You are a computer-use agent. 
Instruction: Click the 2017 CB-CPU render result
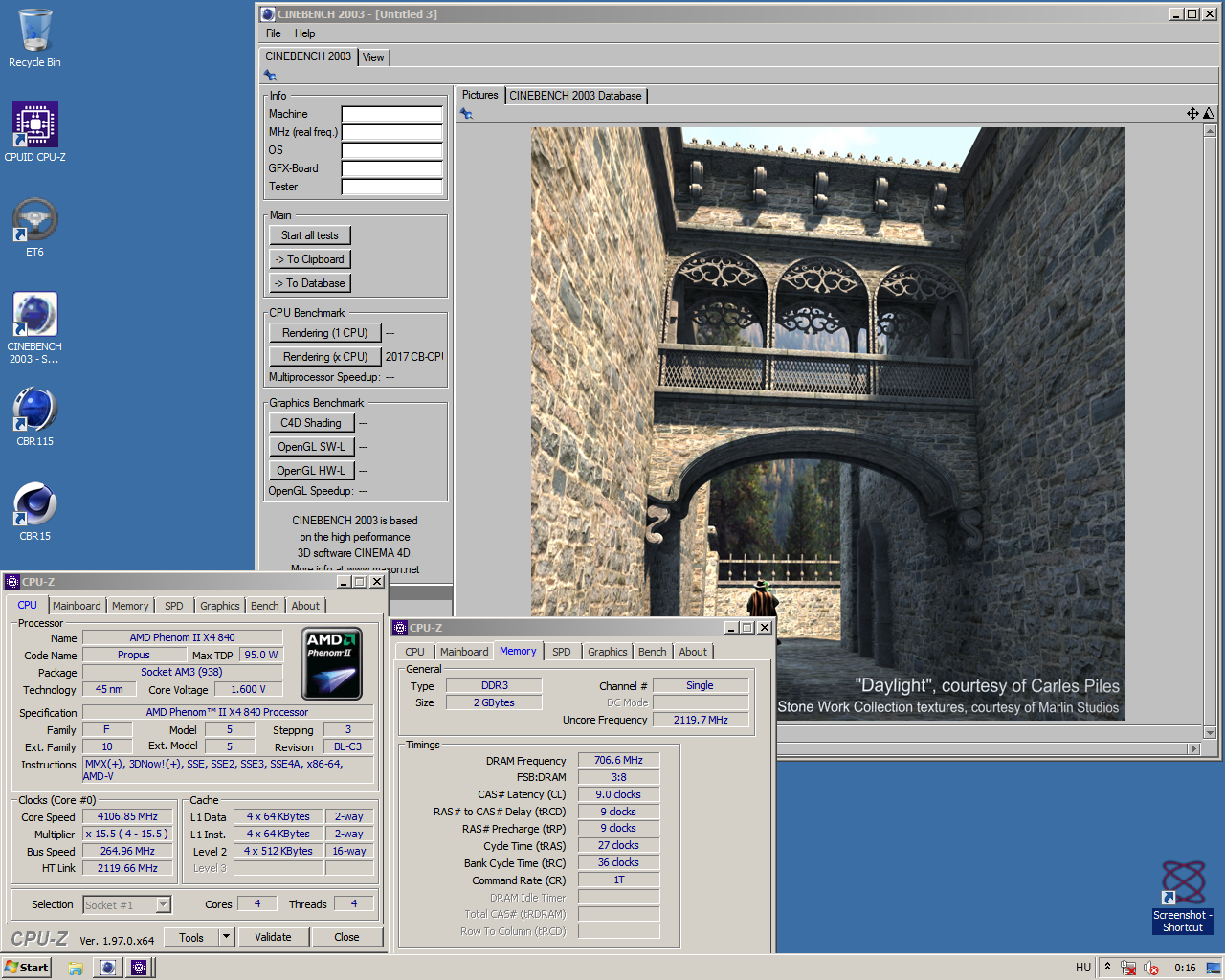coord(414,357)
